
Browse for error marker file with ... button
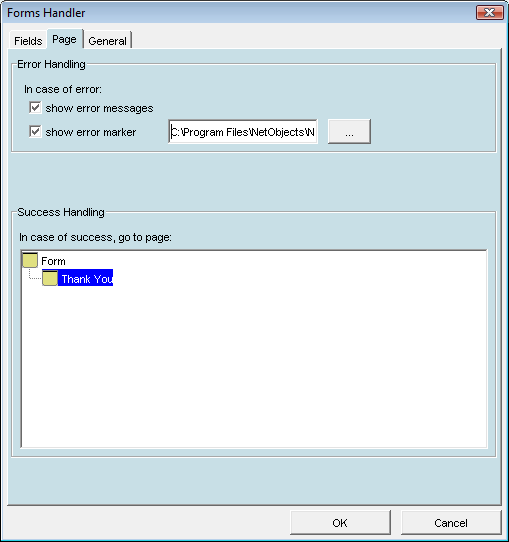click(349, 132)
